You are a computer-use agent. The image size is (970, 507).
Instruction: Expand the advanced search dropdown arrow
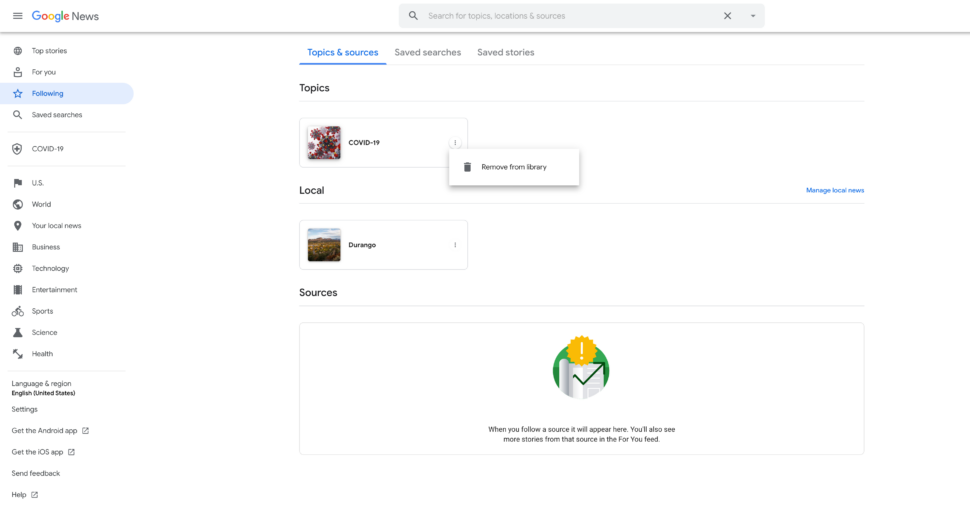click(x=753, y=16)
